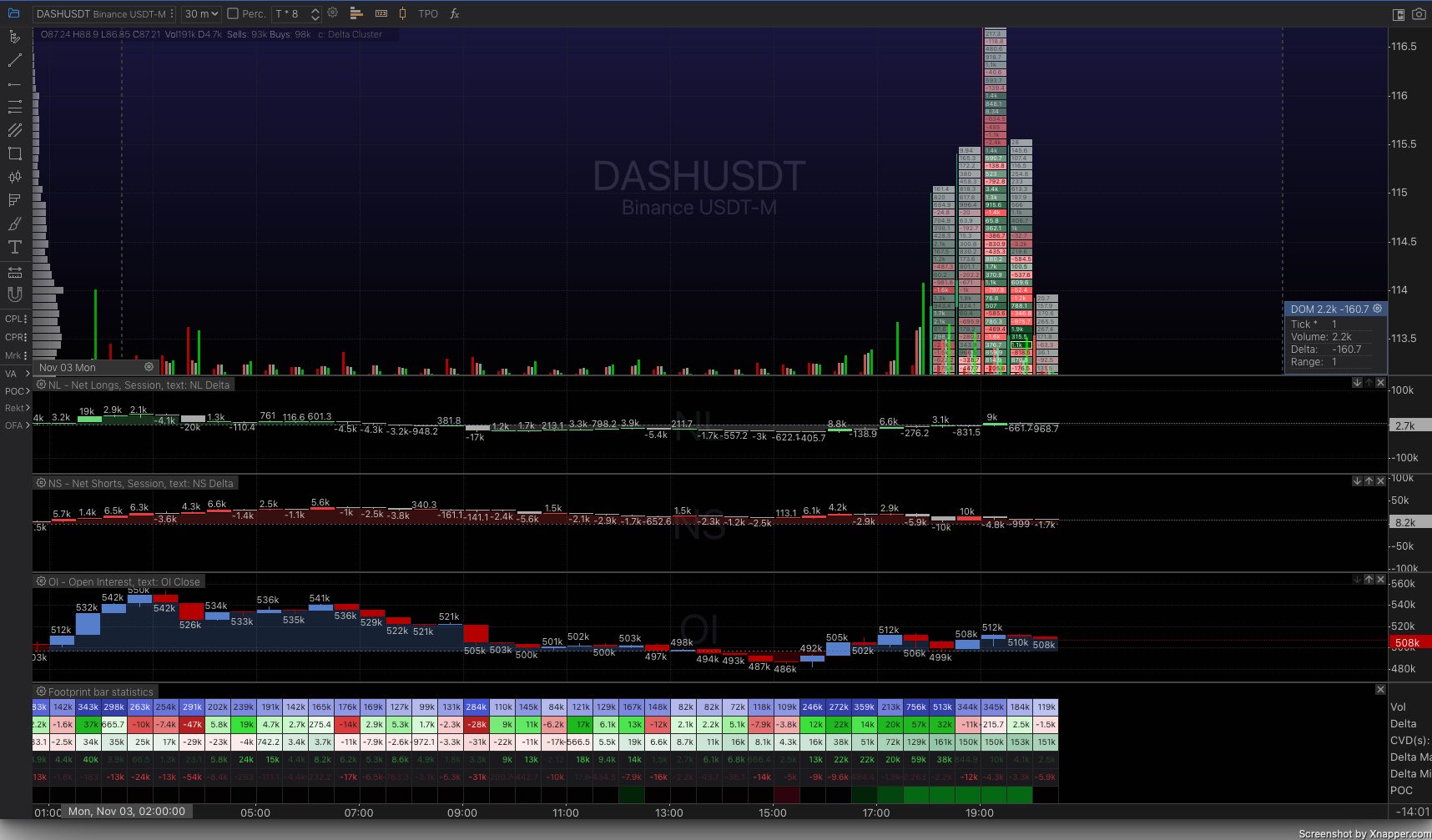Screen dimensions: 1432x840
Task: Take a chart screenshot with camera icon
Action: click(x=1419, y=14)
